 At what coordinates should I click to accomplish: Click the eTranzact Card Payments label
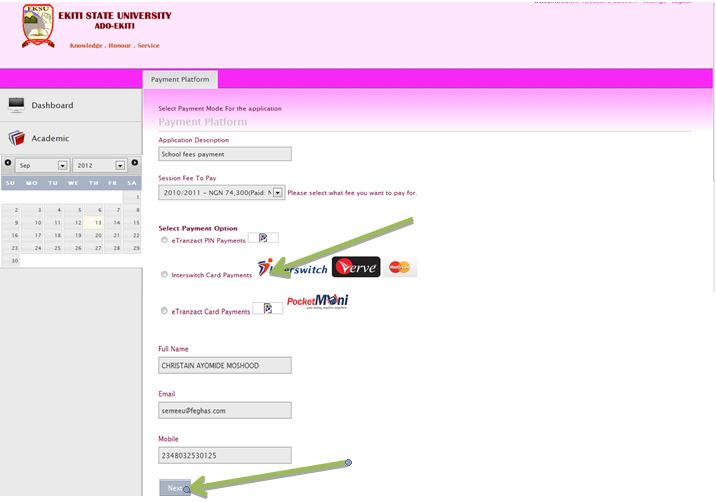[211, 312]
